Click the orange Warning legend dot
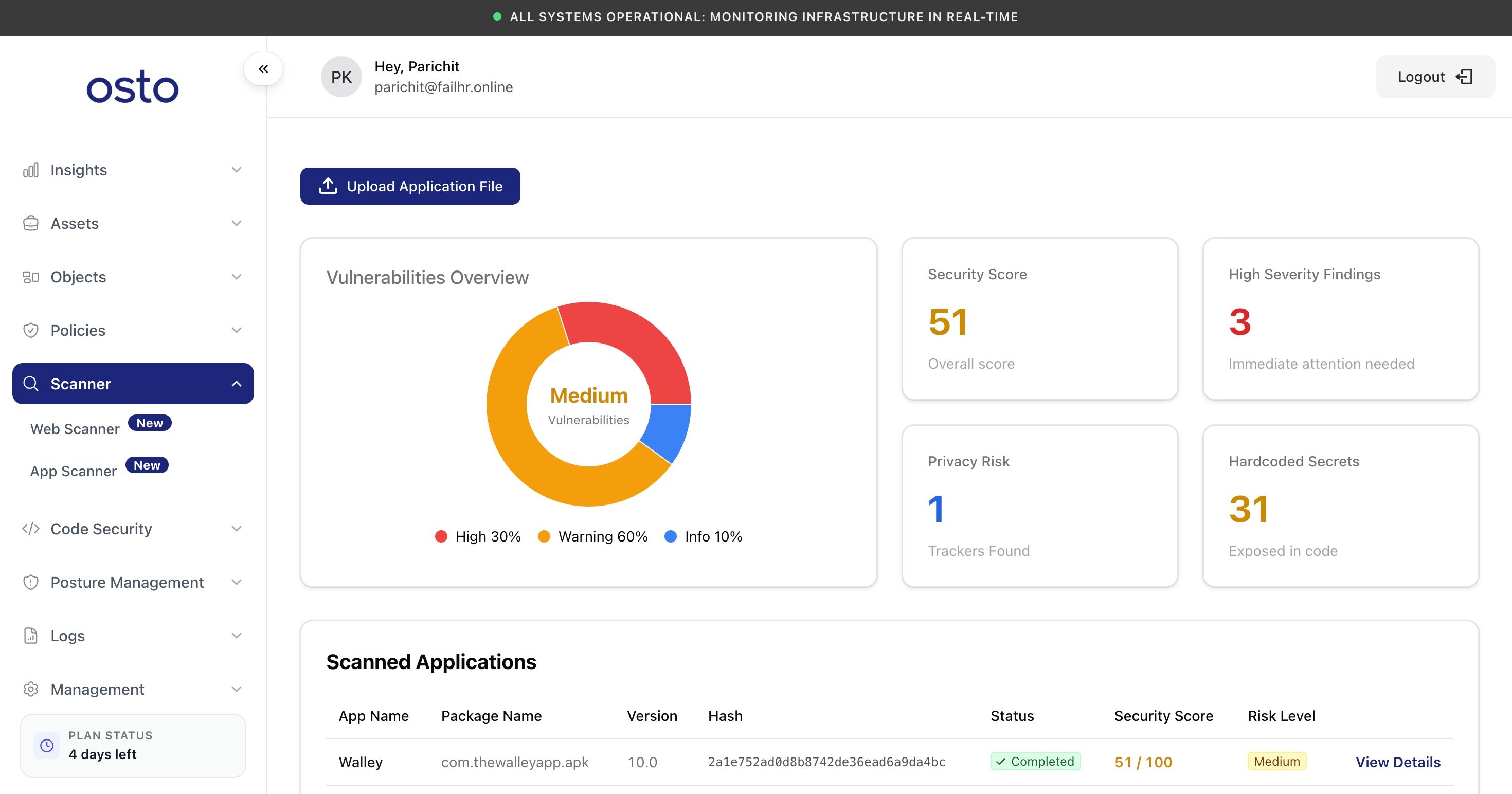The width and height of the screenshot is (1512, 794). coord(544,536)
